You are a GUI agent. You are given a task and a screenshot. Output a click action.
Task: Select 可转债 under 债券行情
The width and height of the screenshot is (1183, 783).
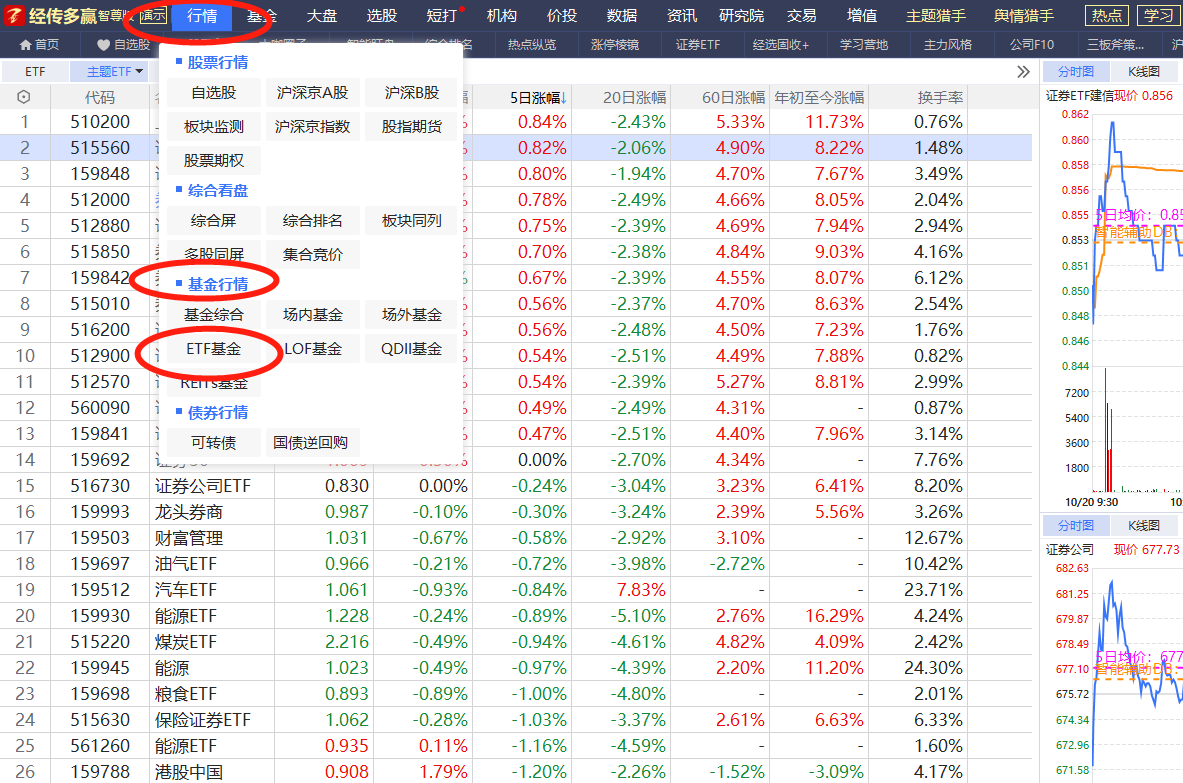(213, 443)
